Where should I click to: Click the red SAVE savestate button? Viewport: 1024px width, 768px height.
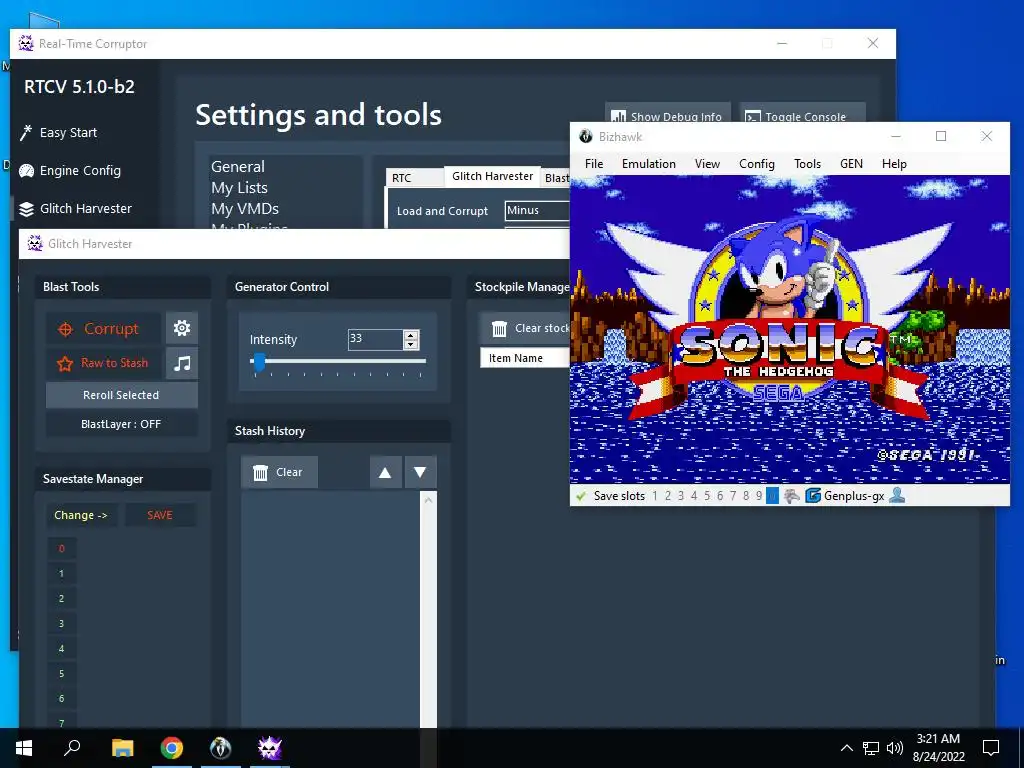[160, 515]
